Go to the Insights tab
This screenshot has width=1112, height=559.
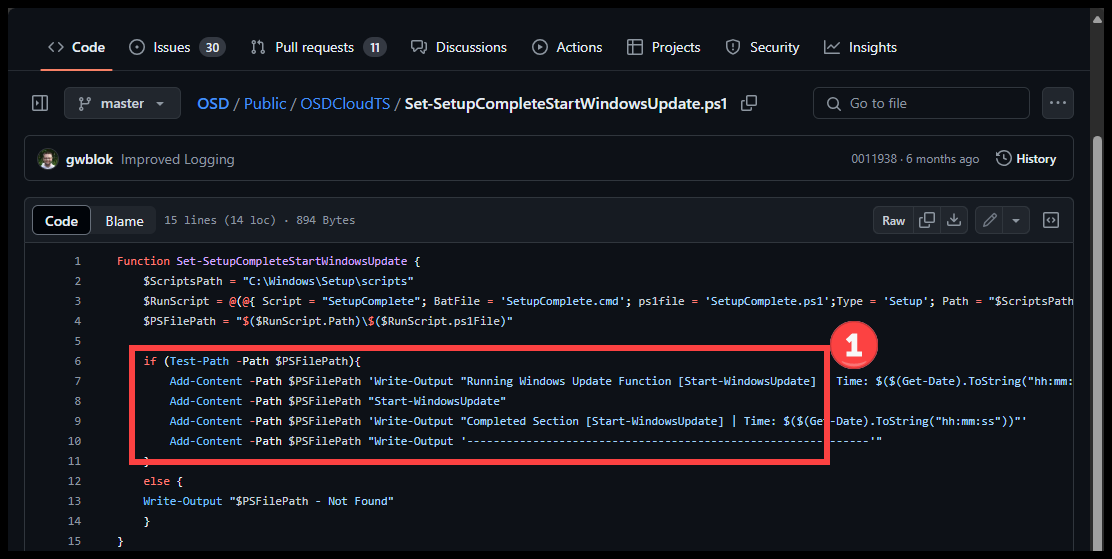tap(860, 47)
